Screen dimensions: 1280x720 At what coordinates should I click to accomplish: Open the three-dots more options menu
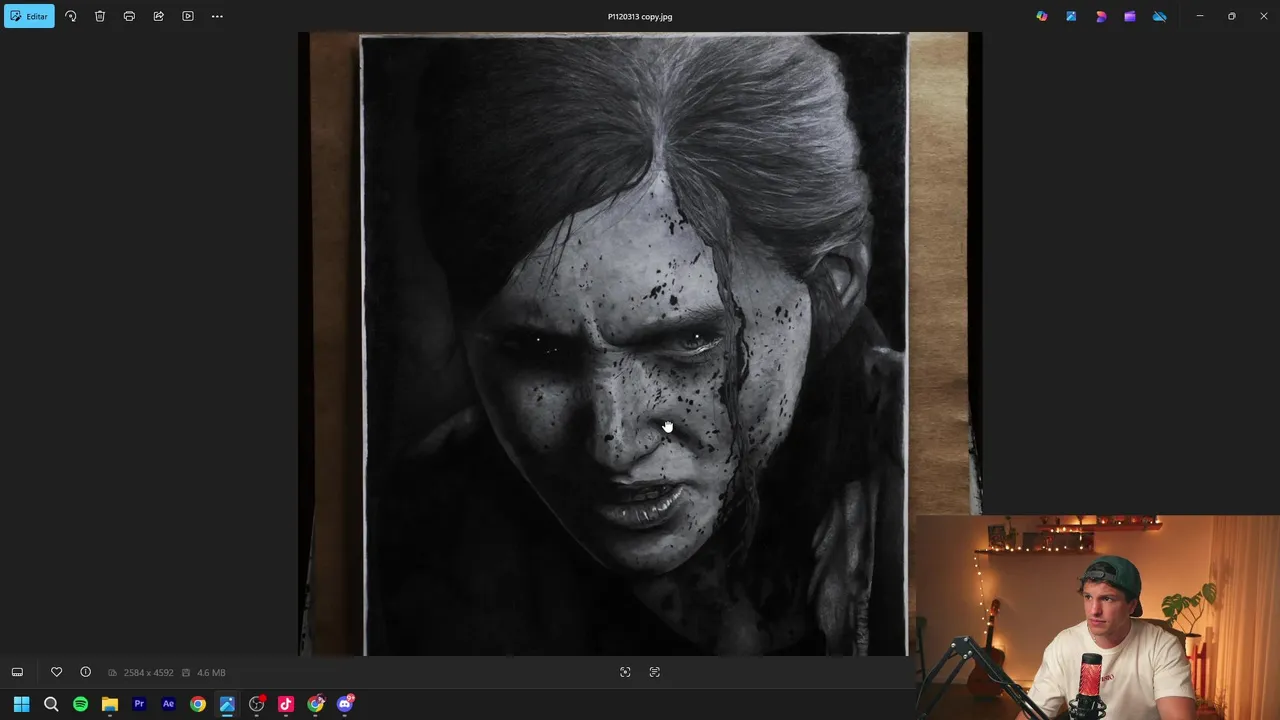coord(217,16)
